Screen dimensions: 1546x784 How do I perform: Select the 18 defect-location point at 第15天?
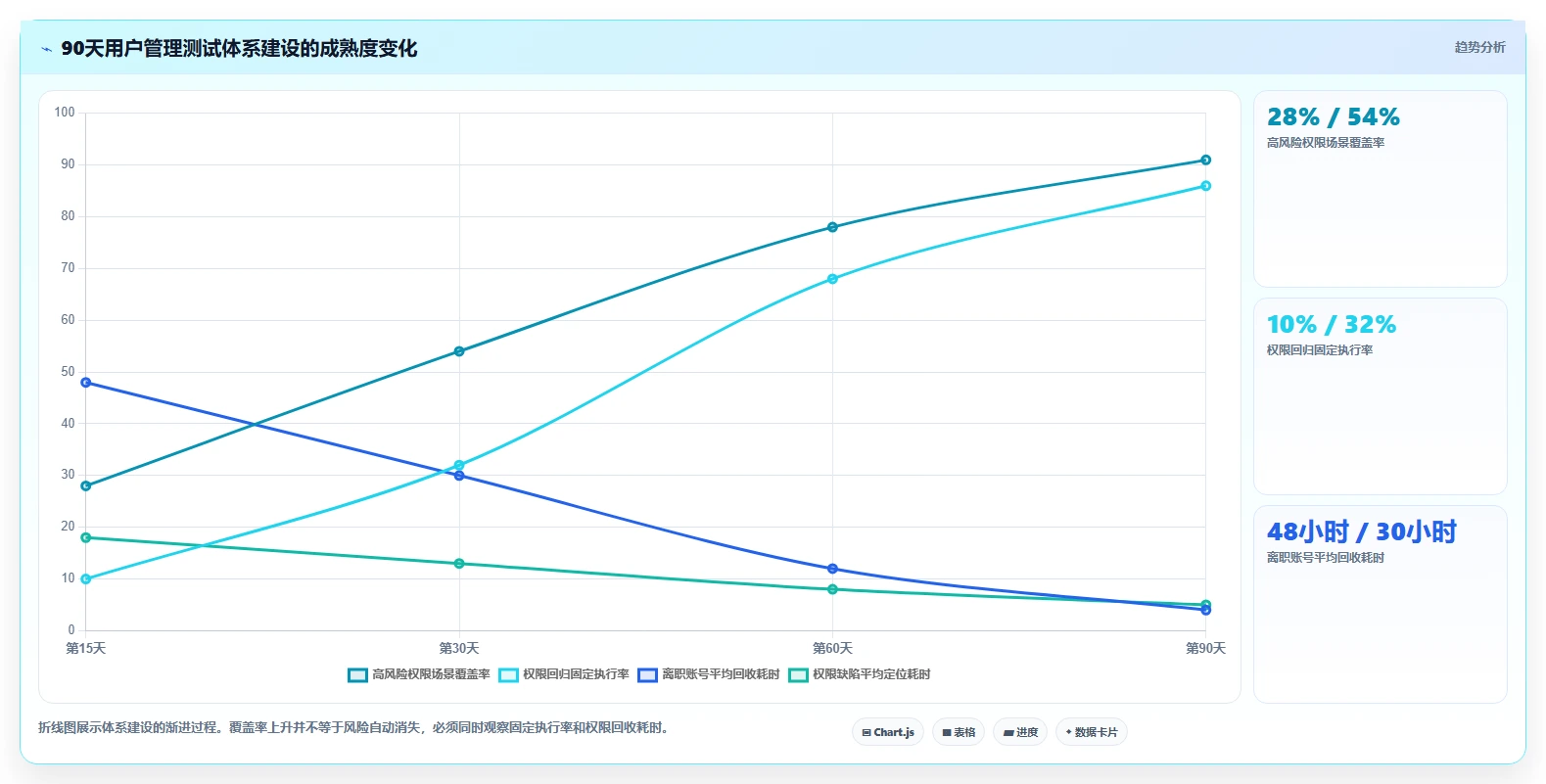tap(86, 537)
